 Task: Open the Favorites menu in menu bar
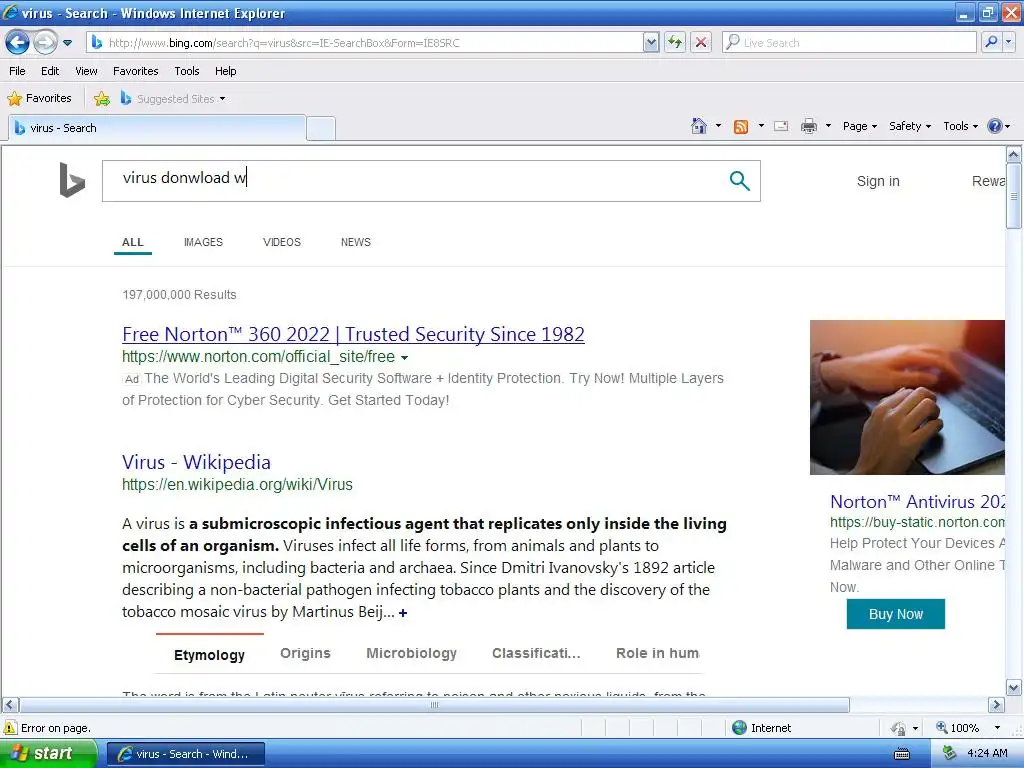pos(136,71)
